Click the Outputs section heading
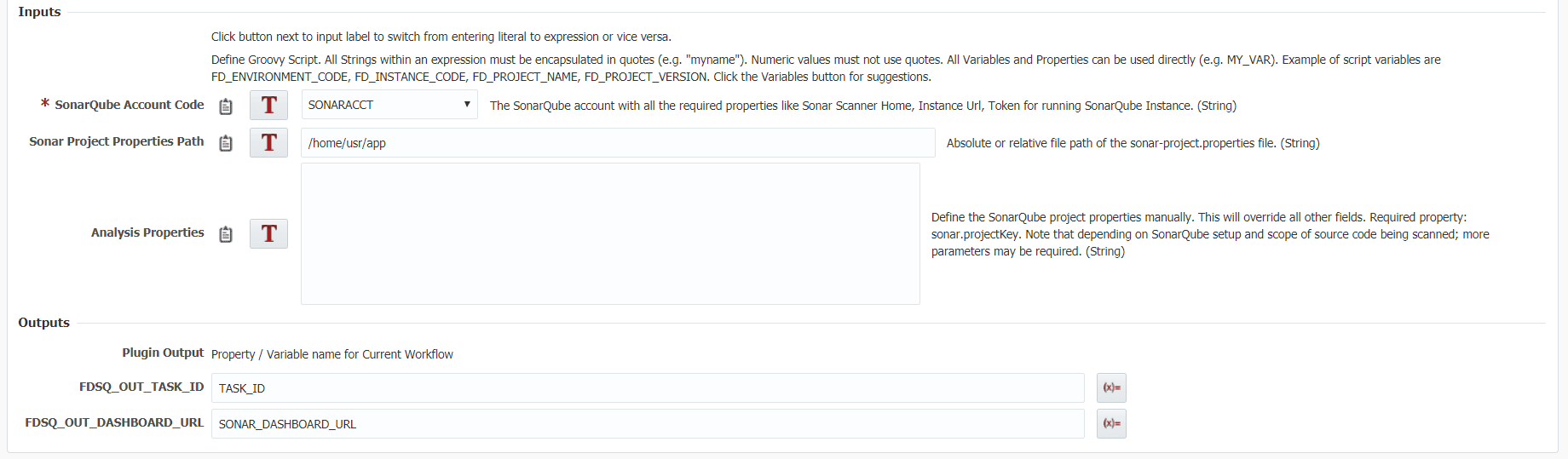1568x459 pixels. click(x=43, y=323)
